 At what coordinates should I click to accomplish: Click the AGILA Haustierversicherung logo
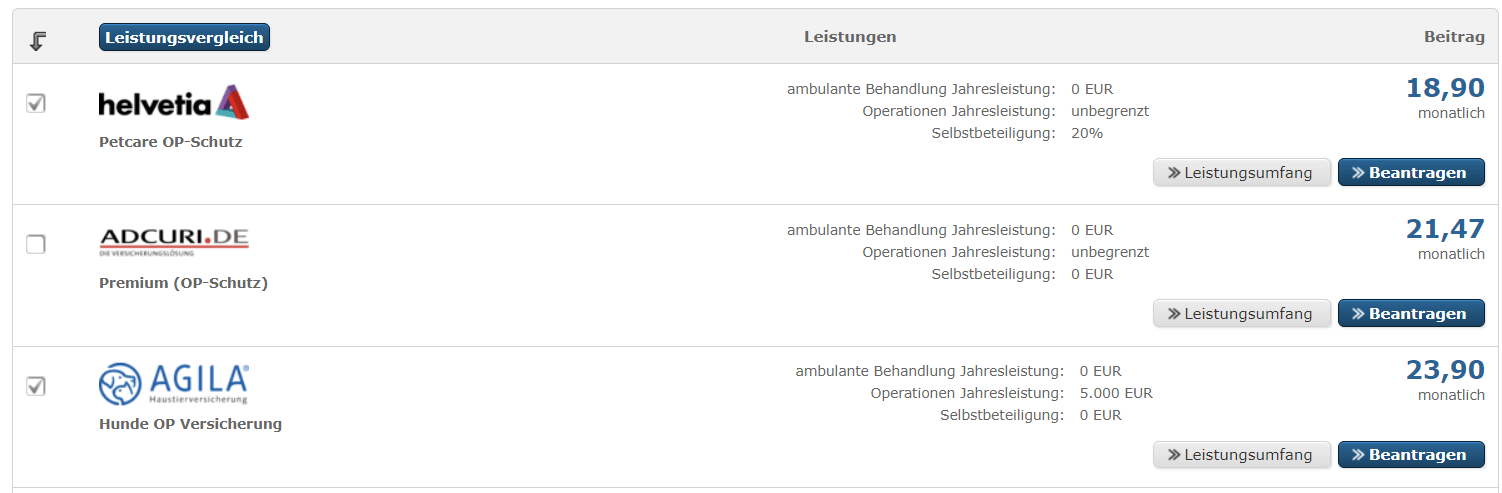174,384
